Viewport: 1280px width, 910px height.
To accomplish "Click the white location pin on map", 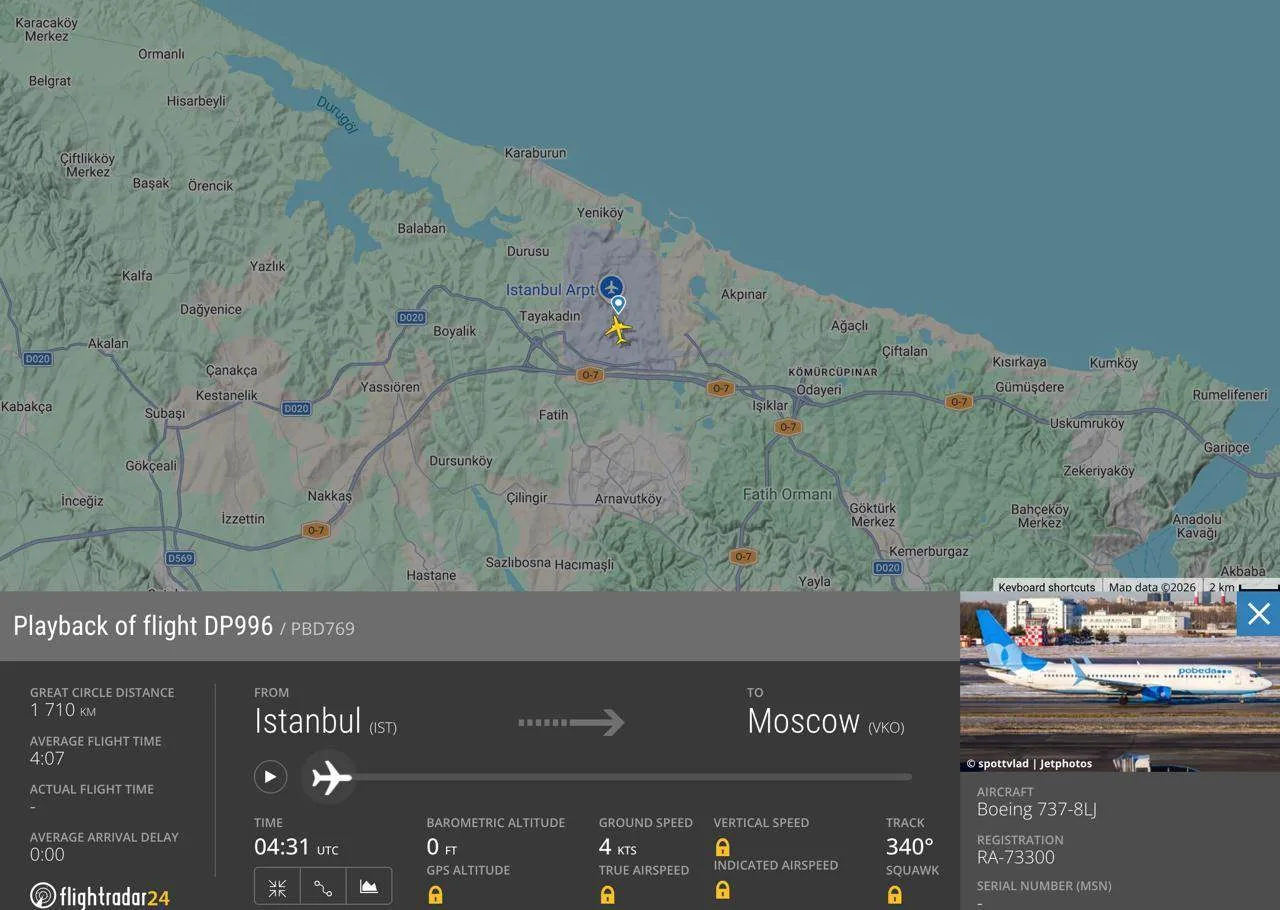I will point(619,304).
